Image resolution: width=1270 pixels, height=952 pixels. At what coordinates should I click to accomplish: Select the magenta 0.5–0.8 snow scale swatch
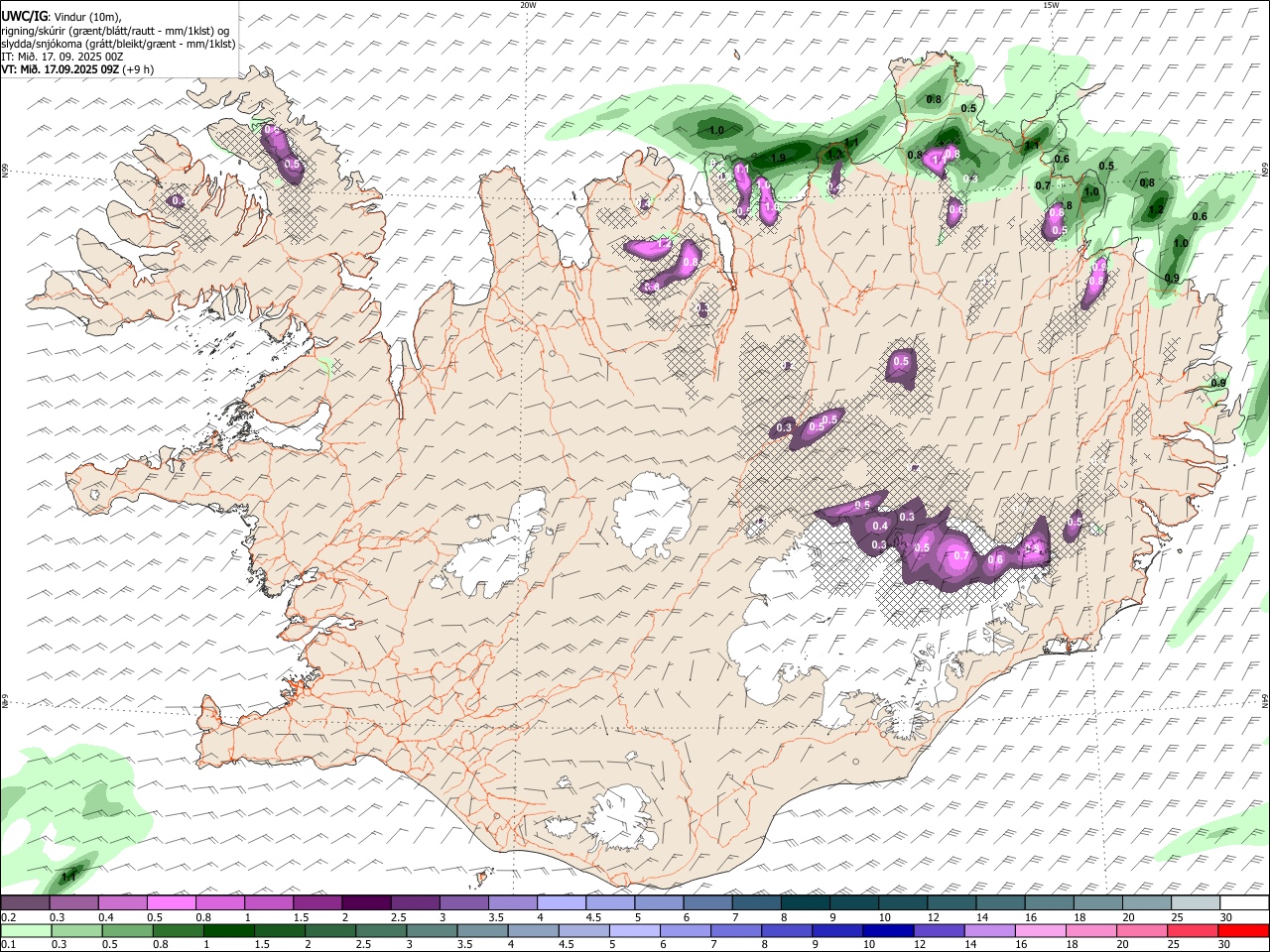tap(171, 903)
